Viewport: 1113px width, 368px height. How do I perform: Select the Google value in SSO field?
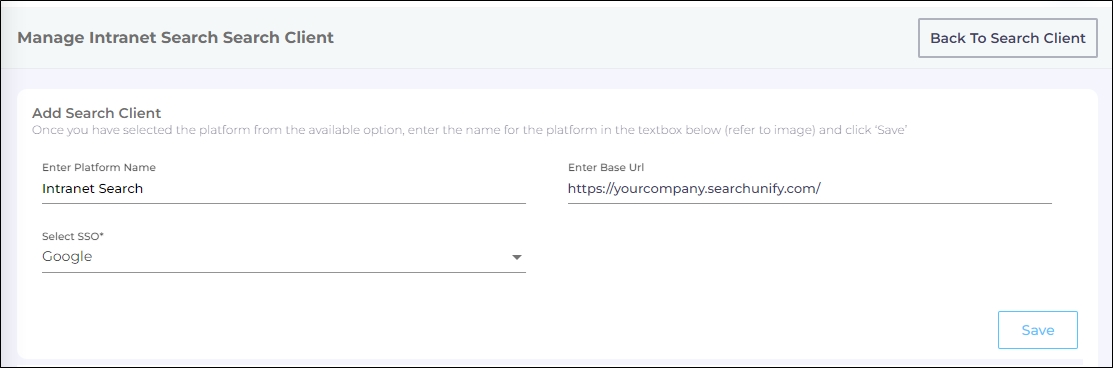tap(67, 256)
